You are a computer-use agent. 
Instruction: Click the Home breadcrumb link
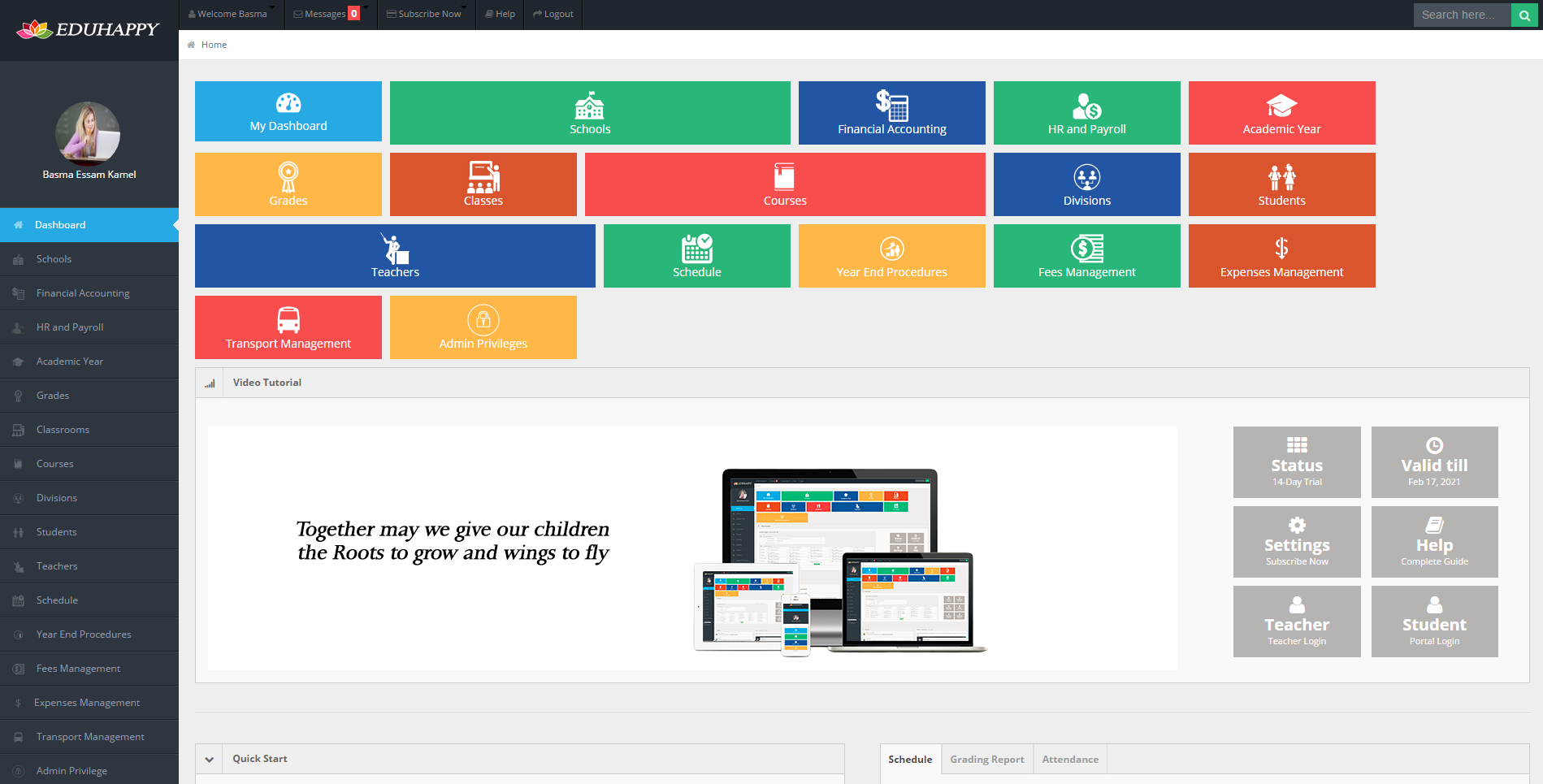click(x=214, y=45)
